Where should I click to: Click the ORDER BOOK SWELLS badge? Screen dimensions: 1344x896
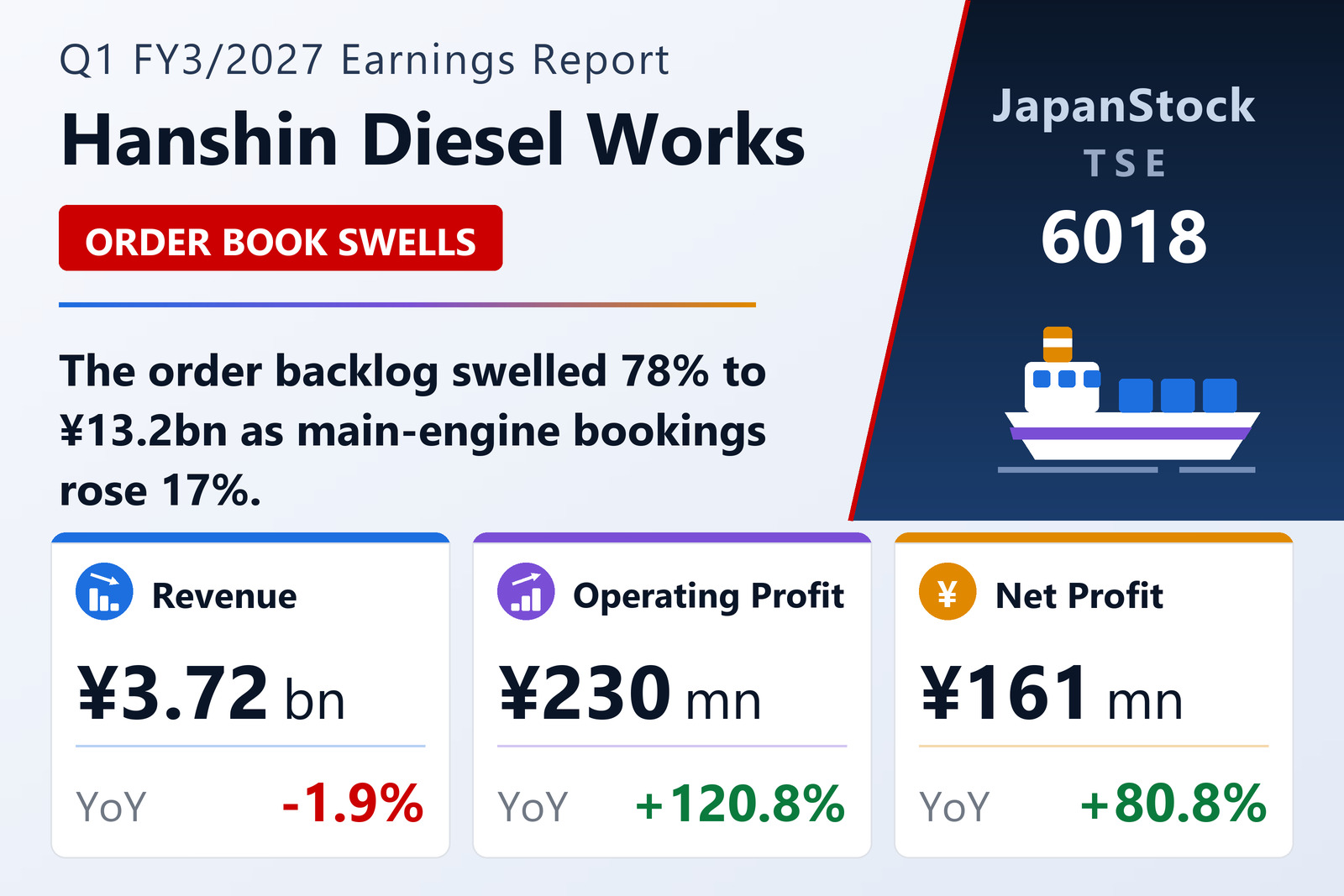[281, 238]
